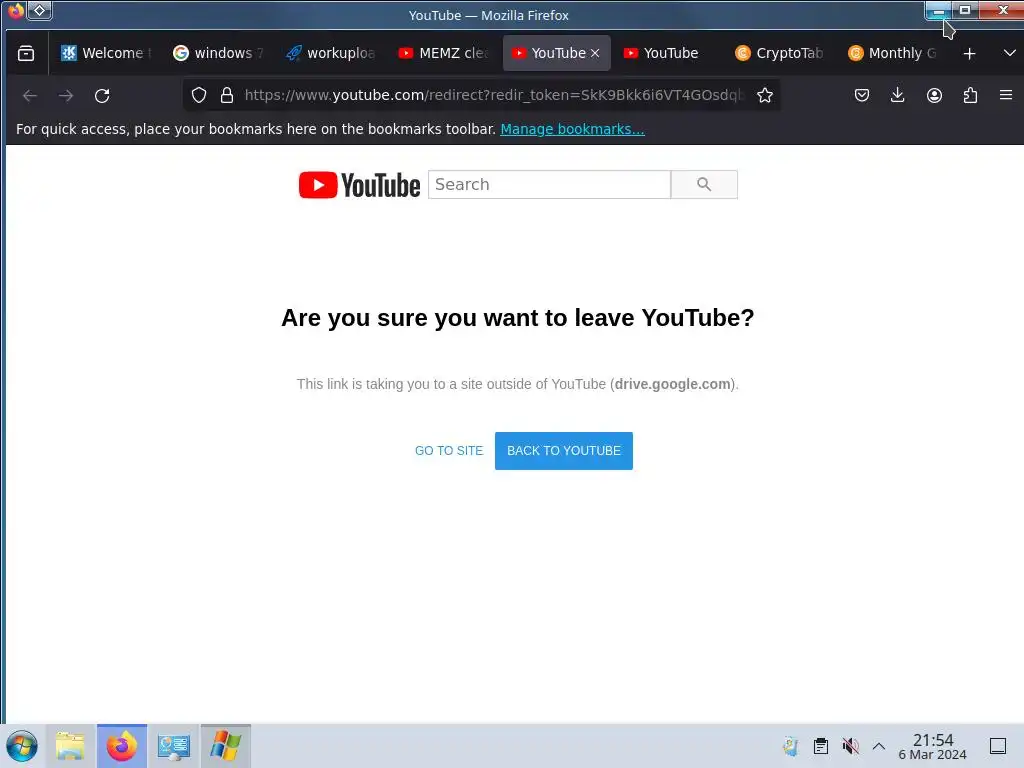Viewport: 1024px width, 768px height.
Task: Go back to previous page arrow
Action: coord(30,96)
